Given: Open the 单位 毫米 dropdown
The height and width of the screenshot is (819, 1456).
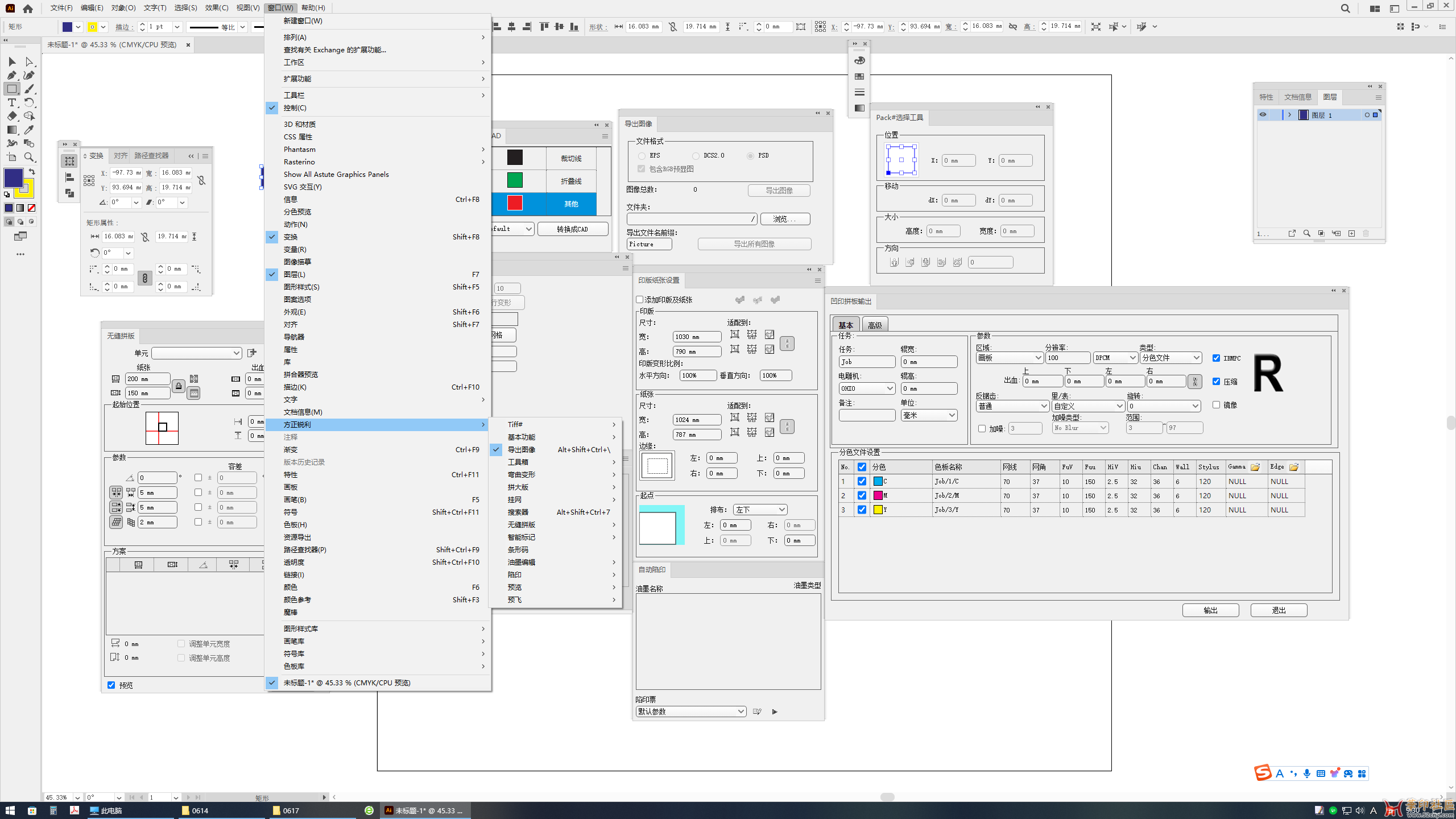Looking at the screenshot, I should [x=929, y=415].
